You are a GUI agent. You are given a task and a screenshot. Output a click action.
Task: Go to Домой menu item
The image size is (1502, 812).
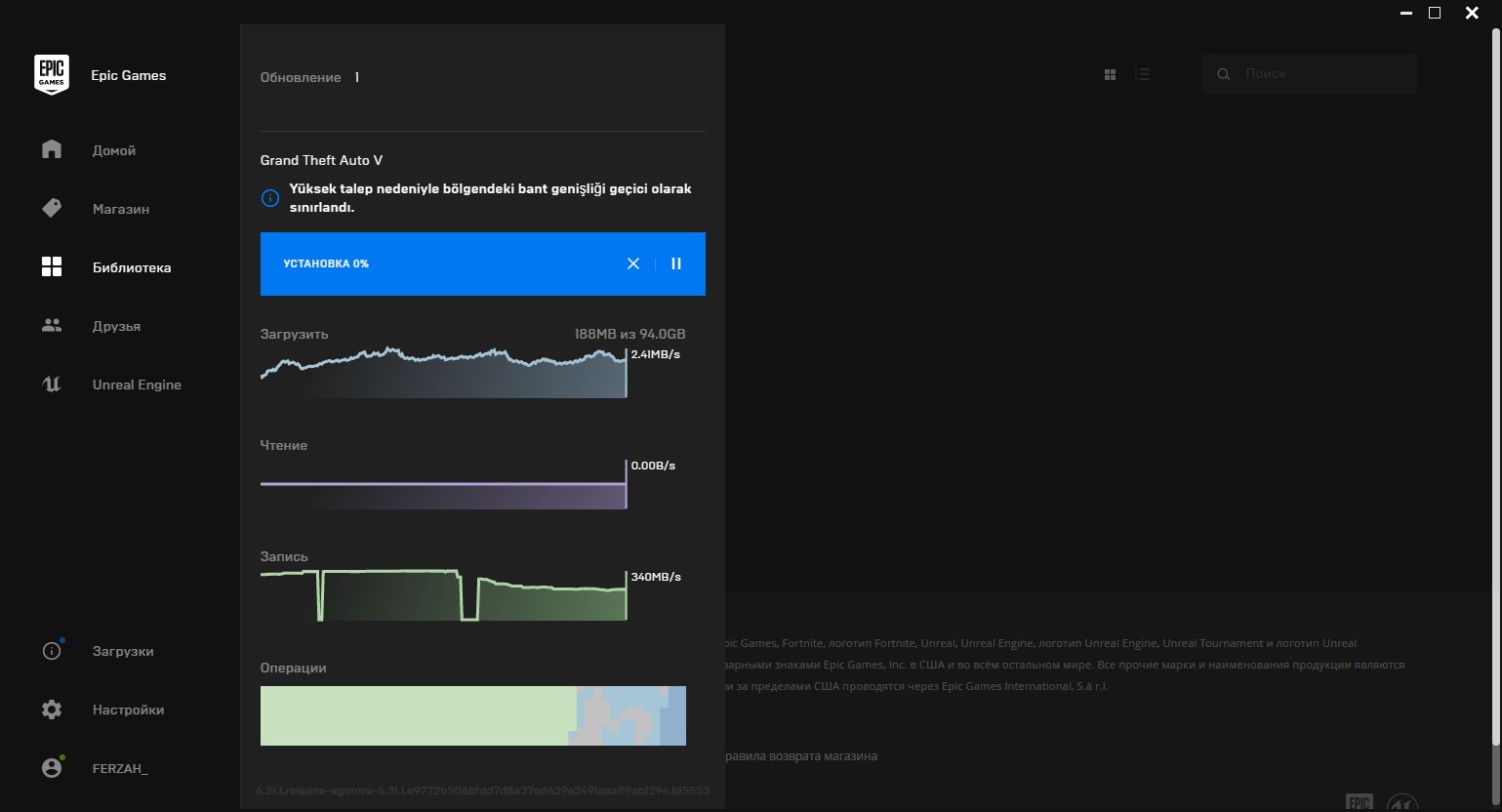(114, 150)
